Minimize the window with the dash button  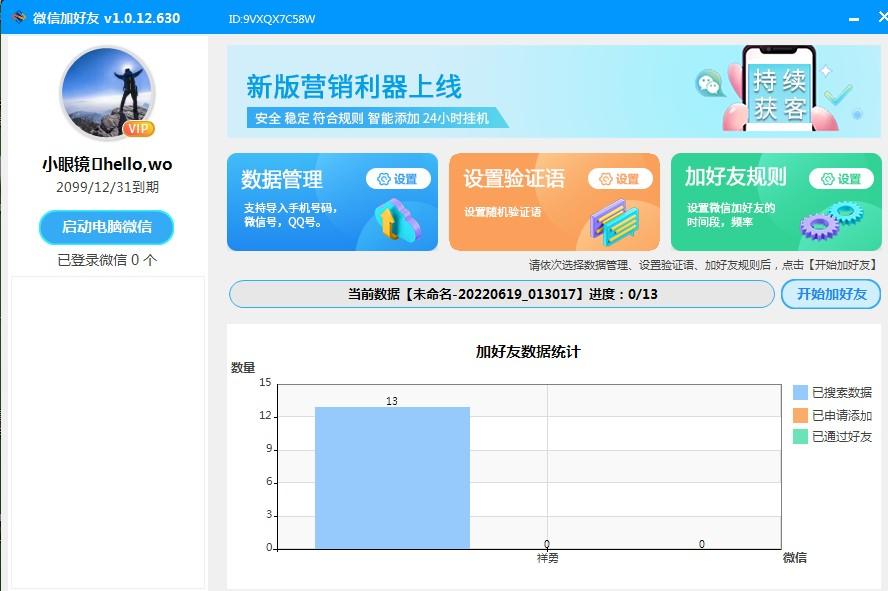click(x=854, y=19)
